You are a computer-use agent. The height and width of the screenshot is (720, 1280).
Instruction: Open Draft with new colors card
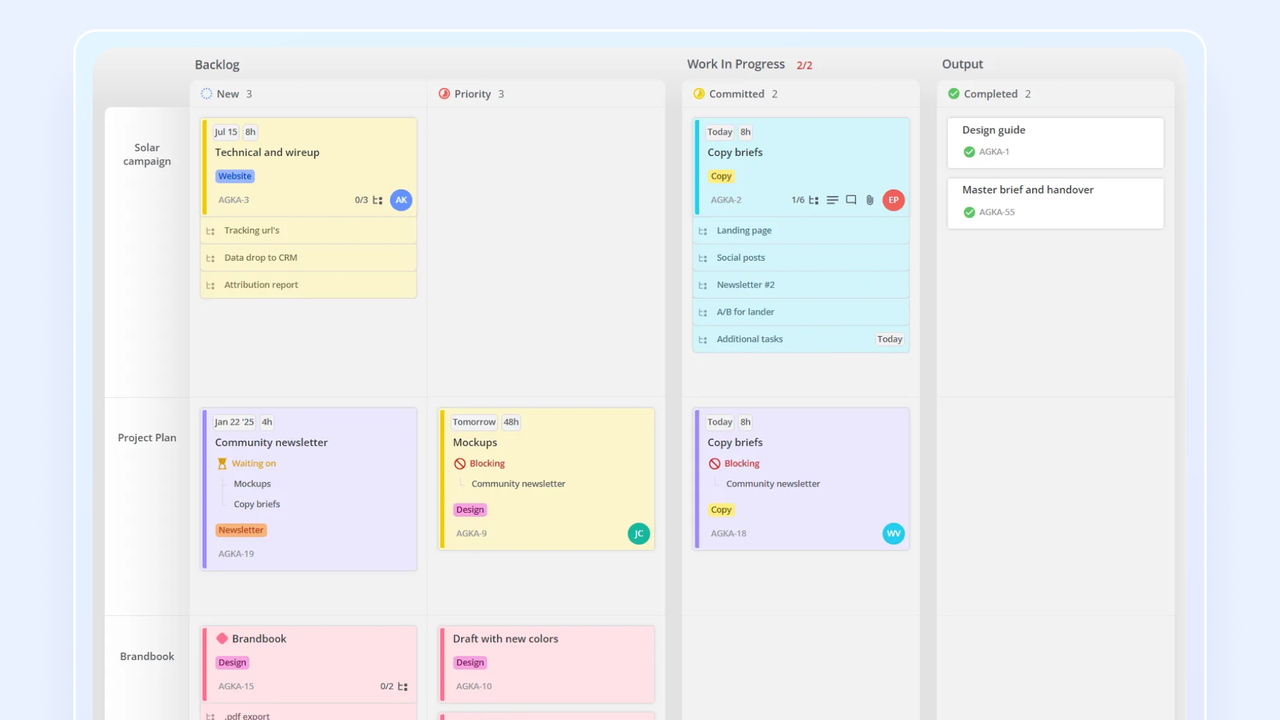coord(547,664)
